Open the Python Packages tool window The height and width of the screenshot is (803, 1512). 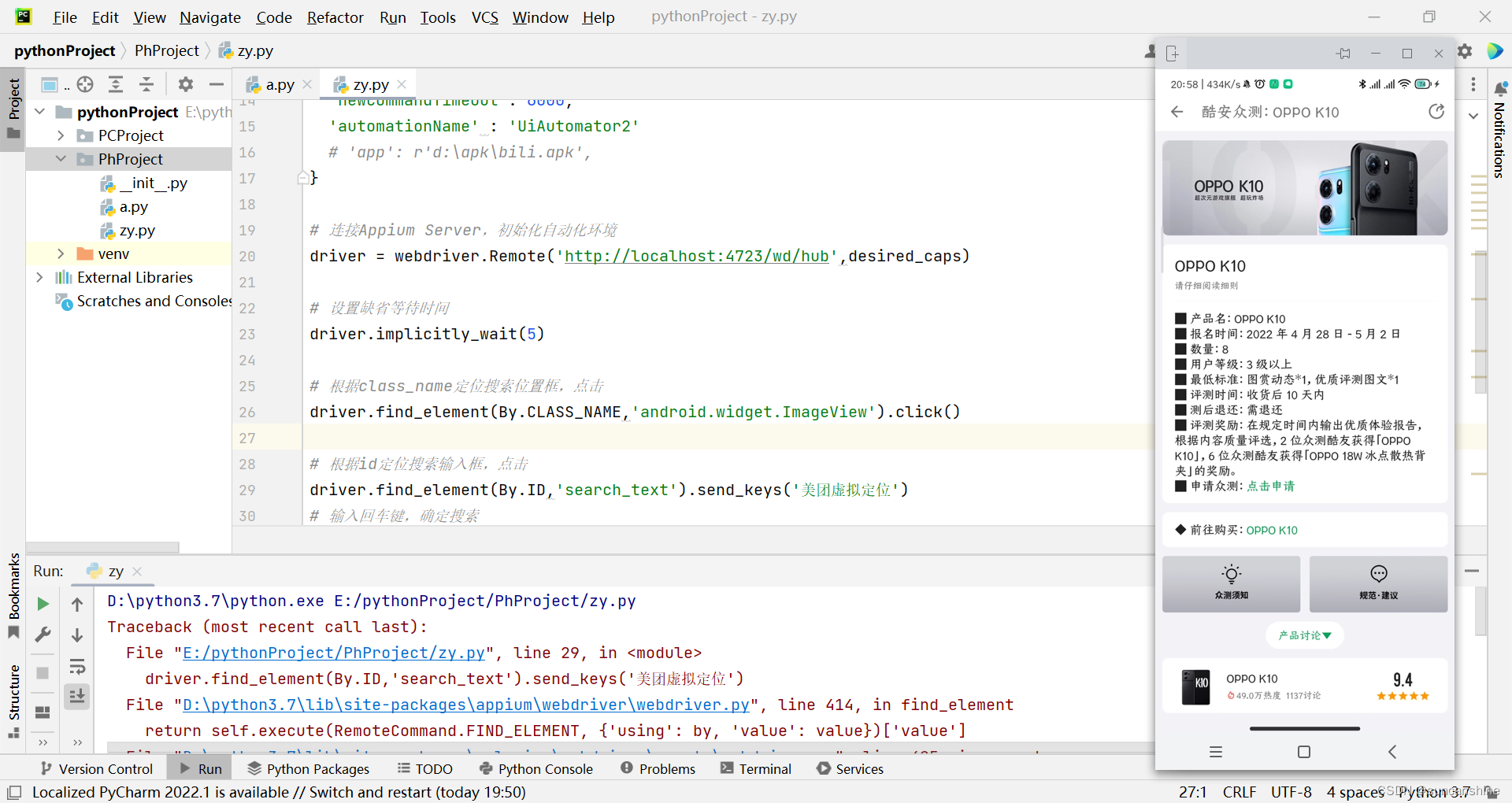tap(309, 769)
